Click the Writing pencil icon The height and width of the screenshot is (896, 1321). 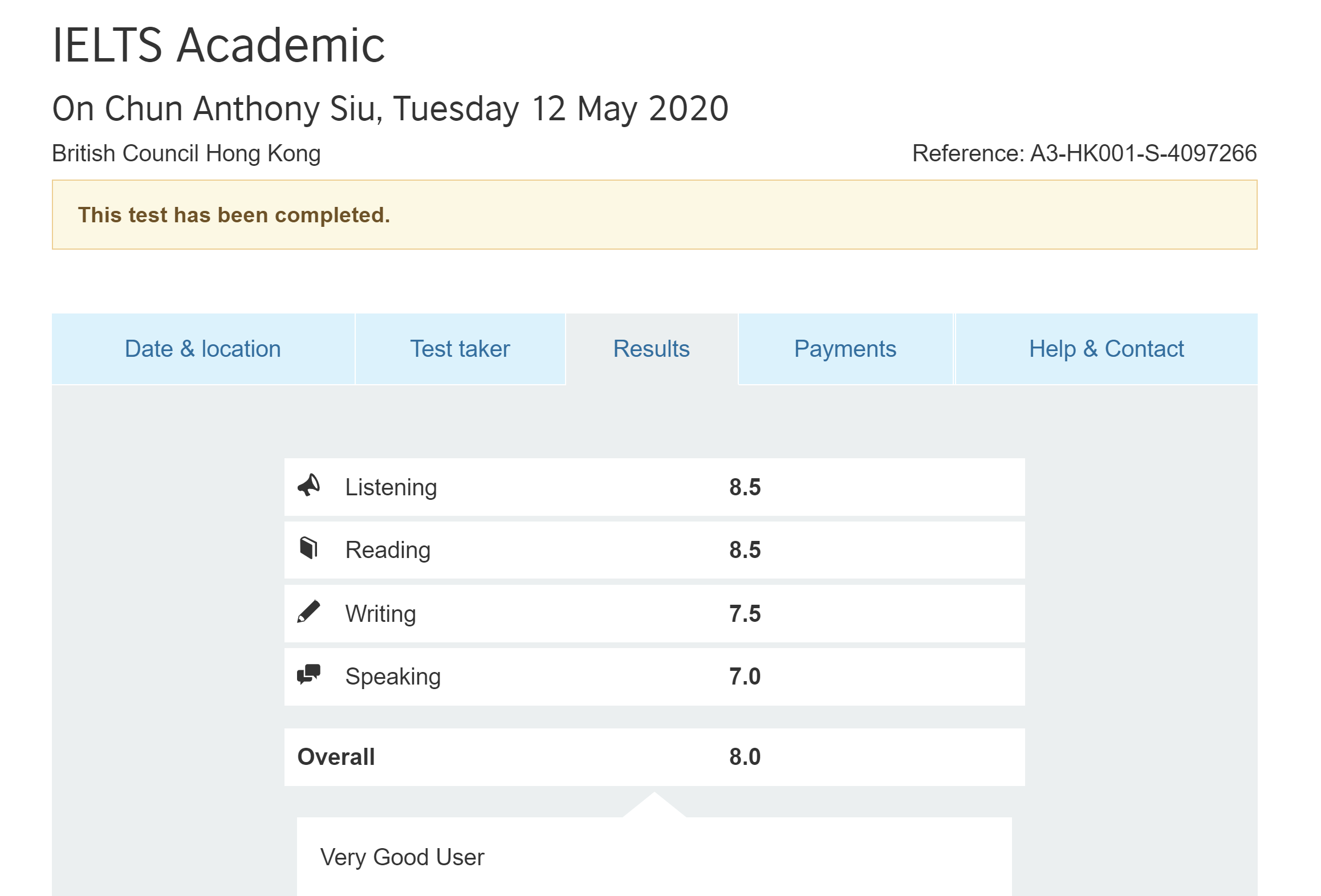tap(308, 612)
